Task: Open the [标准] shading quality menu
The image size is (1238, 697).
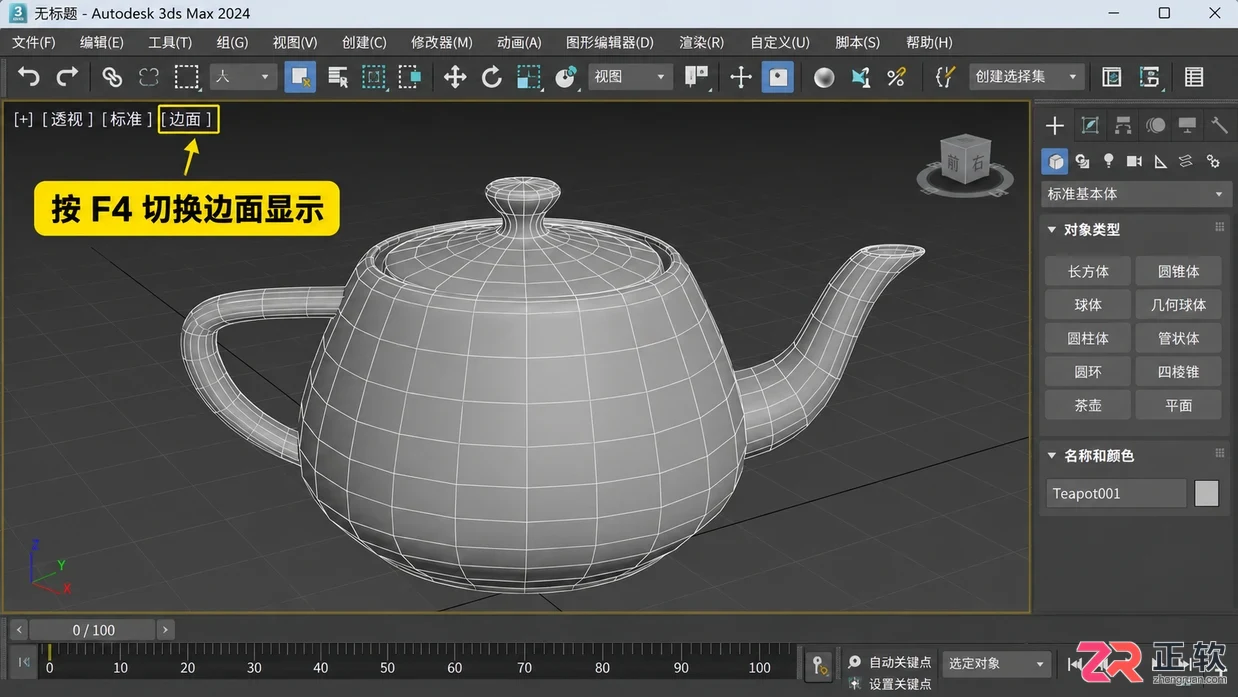Action: point(126,119)
